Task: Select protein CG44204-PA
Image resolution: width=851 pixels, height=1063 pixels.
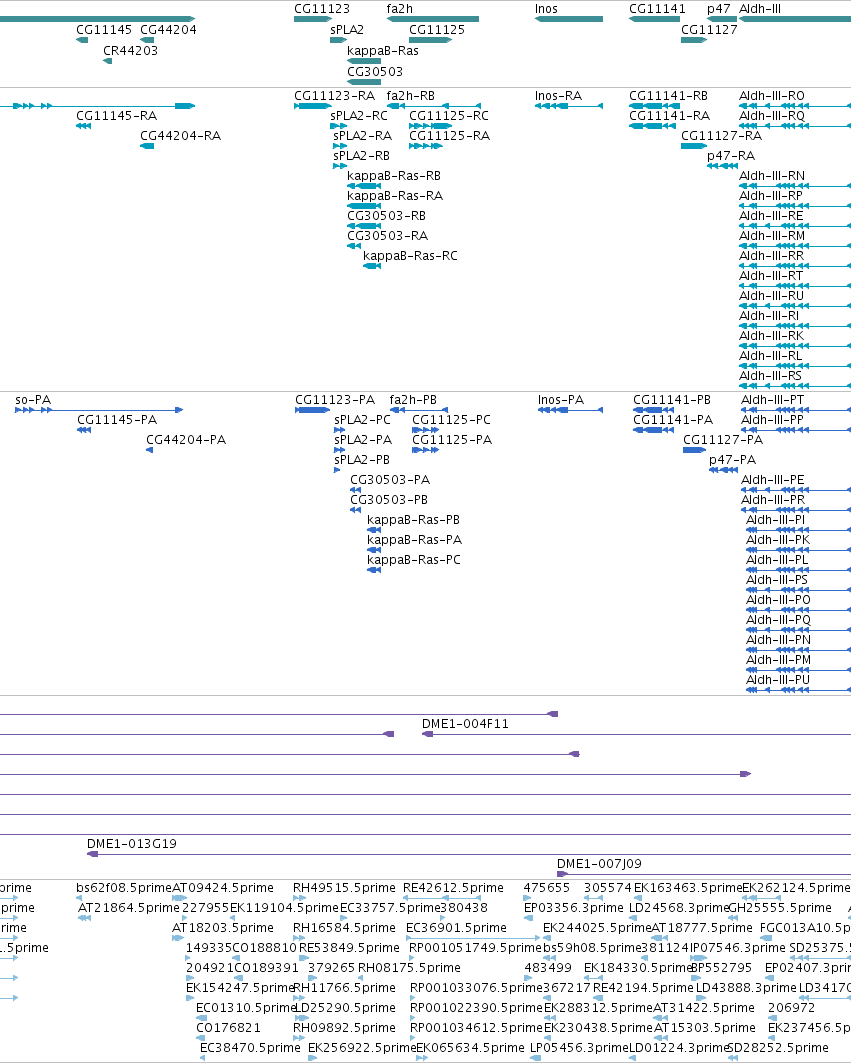Action: [186, 440]
